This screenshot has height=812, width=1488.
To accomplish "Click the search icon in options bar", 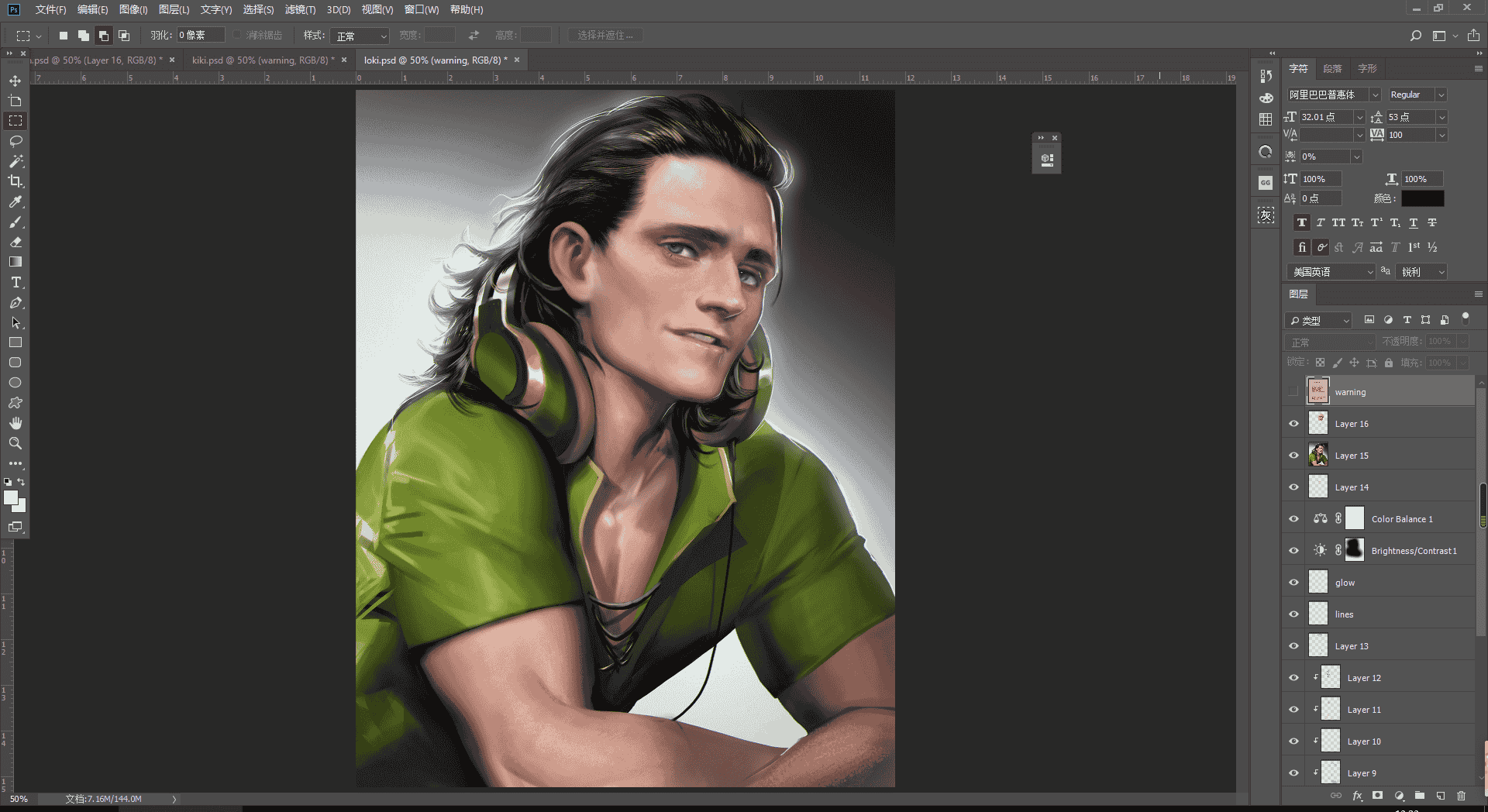I will click(x=1415, y=36).
